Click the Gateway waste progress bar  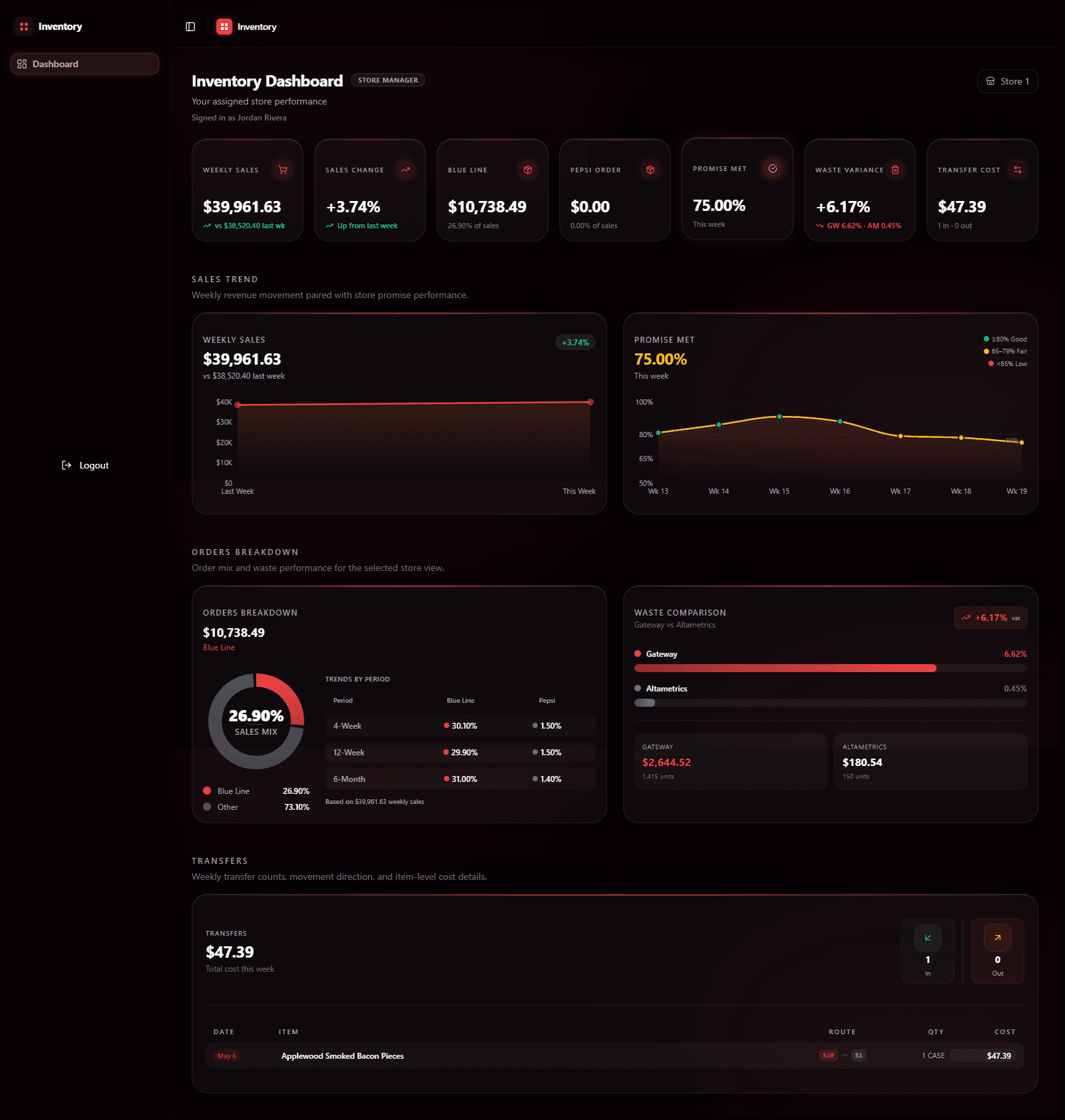(831, 668)
